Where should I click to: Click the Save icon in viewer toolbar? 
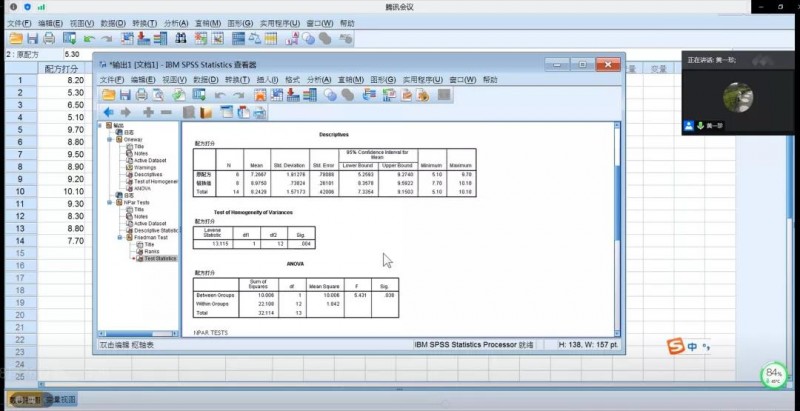point(125,95)
